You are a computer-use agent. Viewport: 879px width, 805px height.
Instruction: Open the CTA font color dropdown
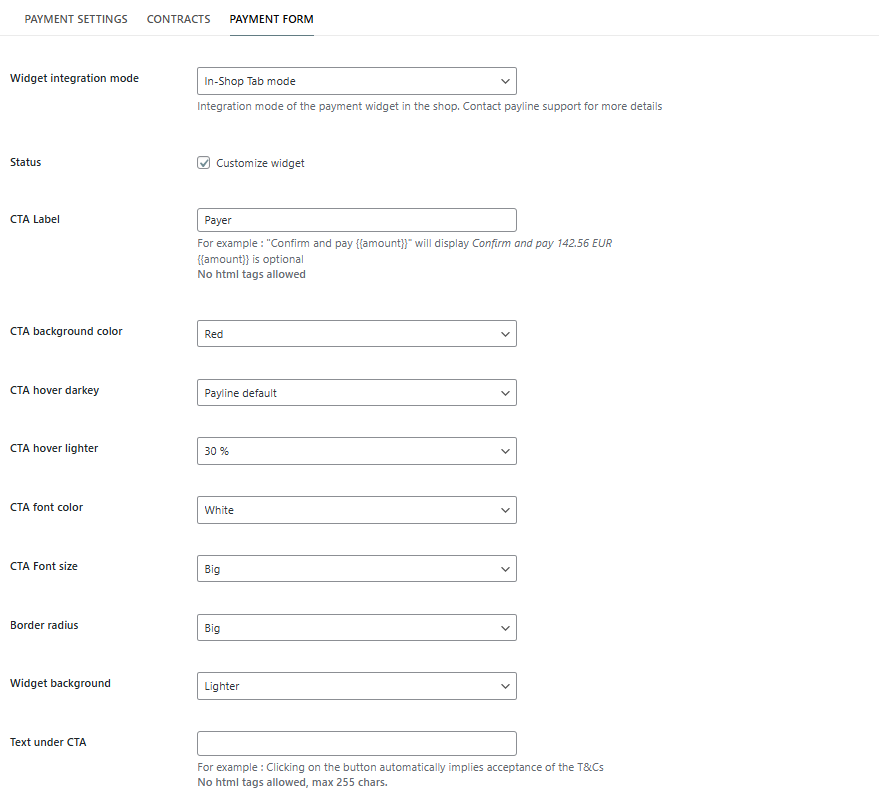click(x=356, y=510)
